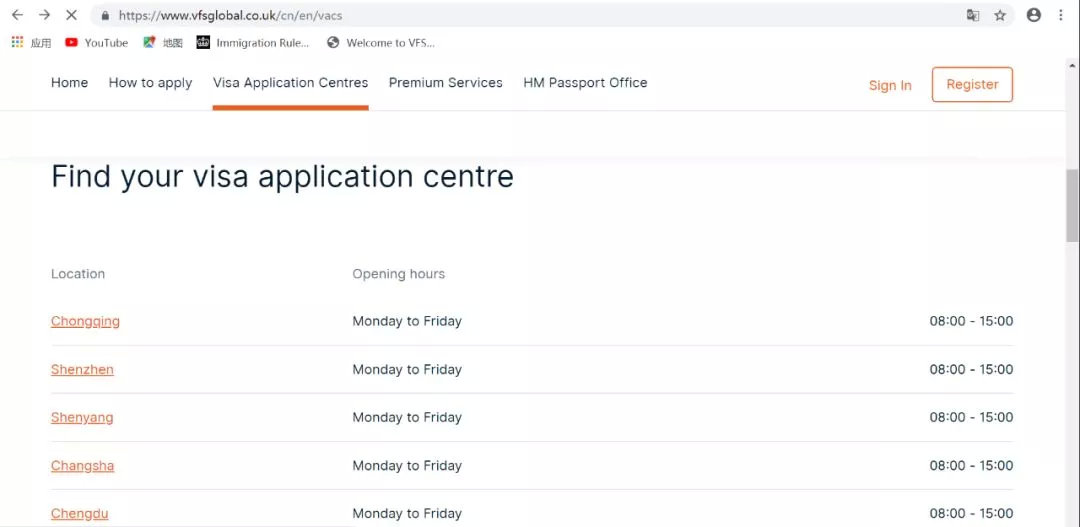Open the Welcome to VFS bookmark
Screen dimensions: 1080x527
(381, 42)
